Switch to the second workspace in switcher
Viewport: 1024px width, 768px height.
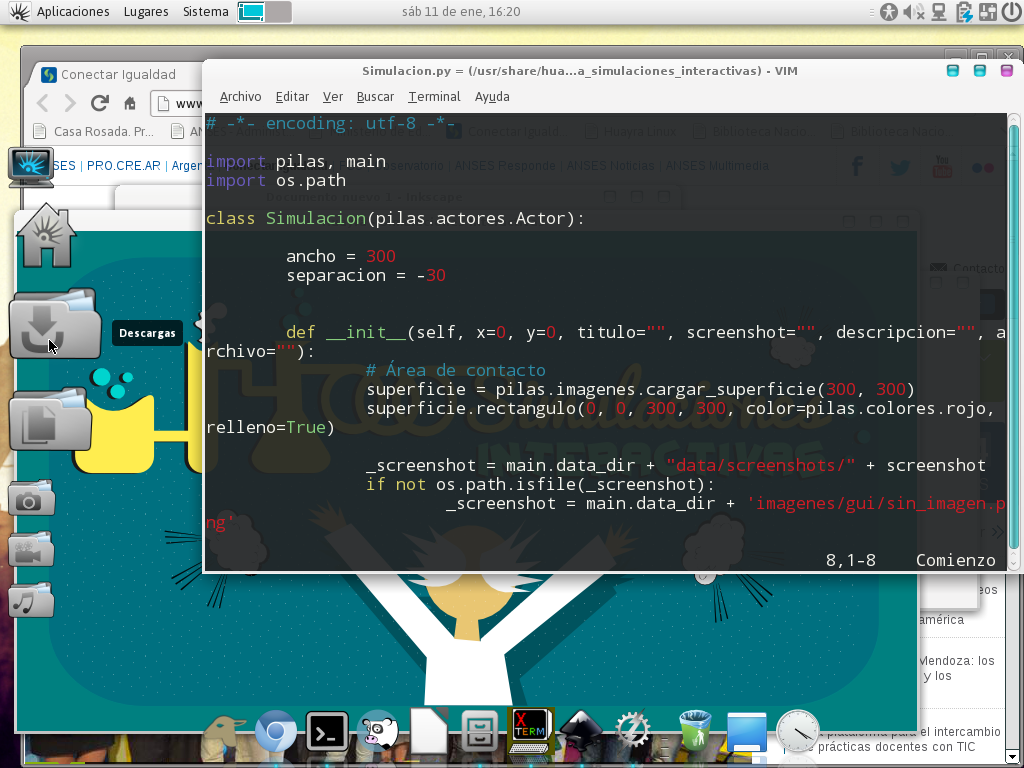(x=278, y=12)
